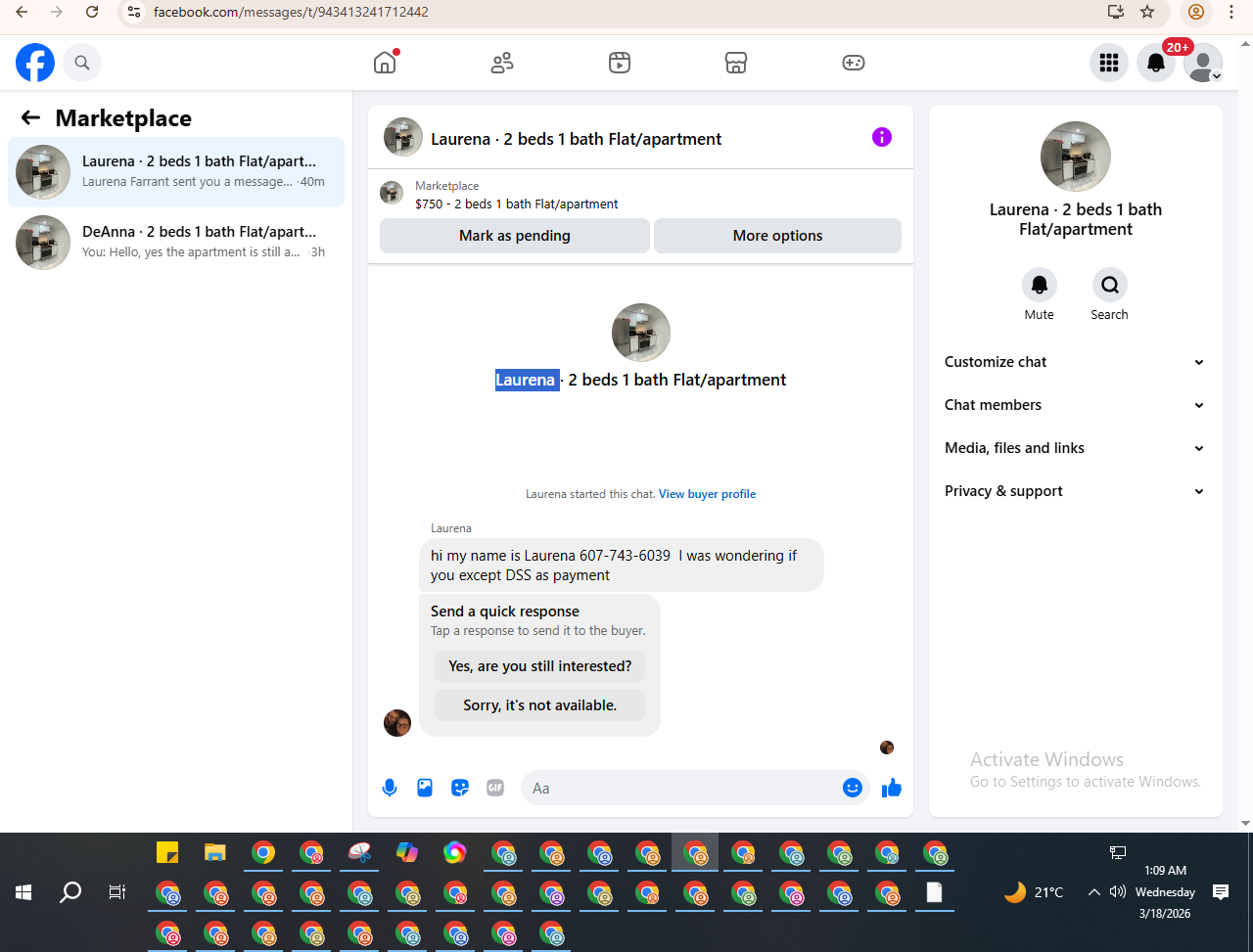Open the volume control in the tray
Image resolution: width=1253 pixels, height=952 pixels.
(1118, 892)
